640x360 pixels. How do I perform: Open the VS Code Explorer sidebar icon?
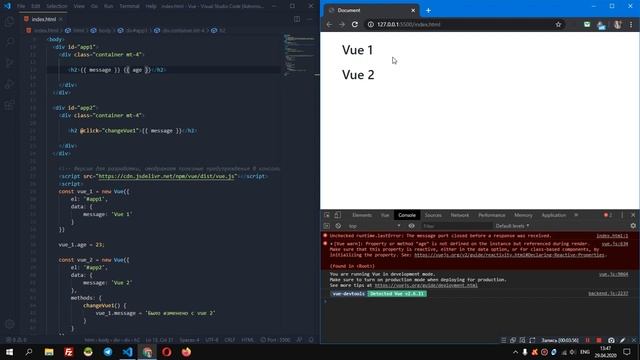(9, 21)
